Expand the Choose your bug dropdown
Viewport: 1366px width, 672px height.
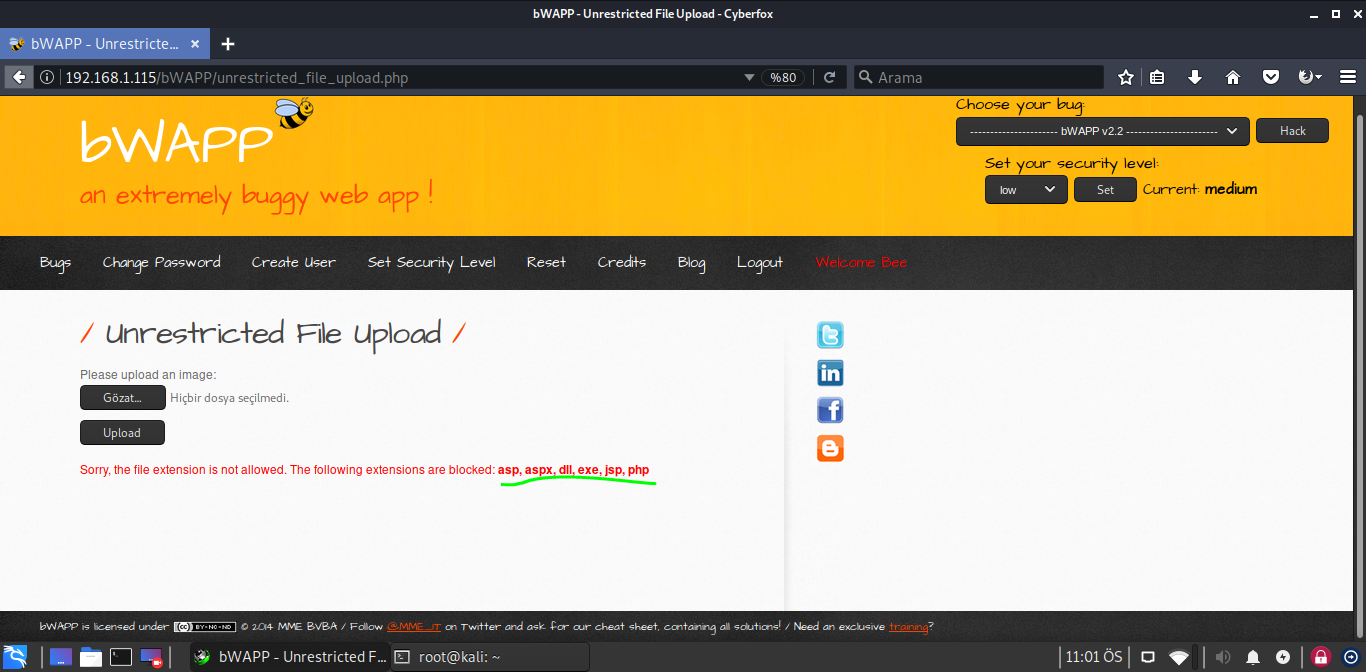(x=1102, y=131)
